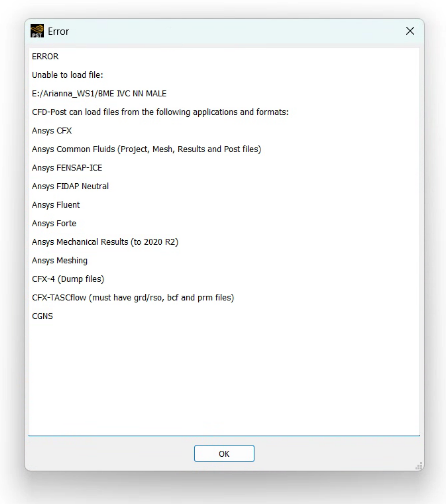Click the 'Ansys Meshing' entry

[x=59, y=260]
